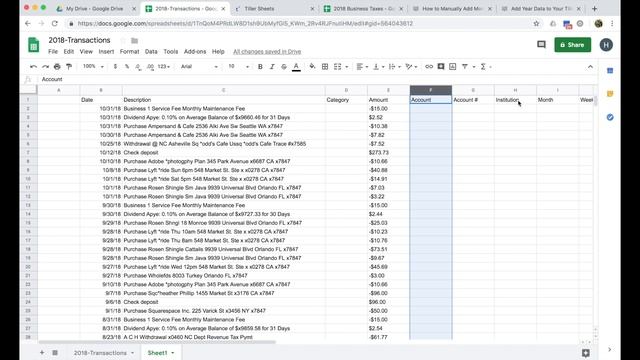Insert a link
Screen dimensions: 640x360
click(x=429, y=67)
